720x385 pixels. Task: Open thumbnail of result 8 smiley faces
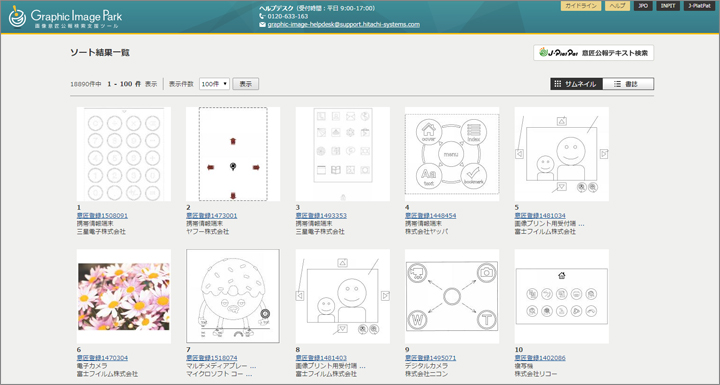(343, 296)
